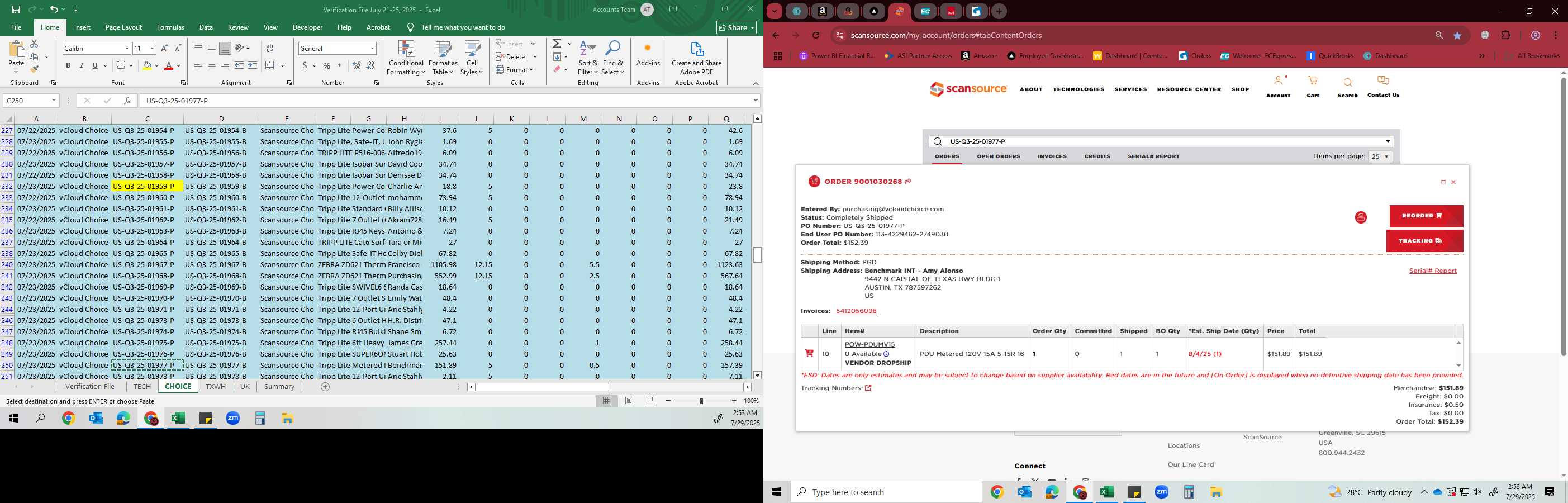
Task: Click the order search input field
Action: (1161, 142)
